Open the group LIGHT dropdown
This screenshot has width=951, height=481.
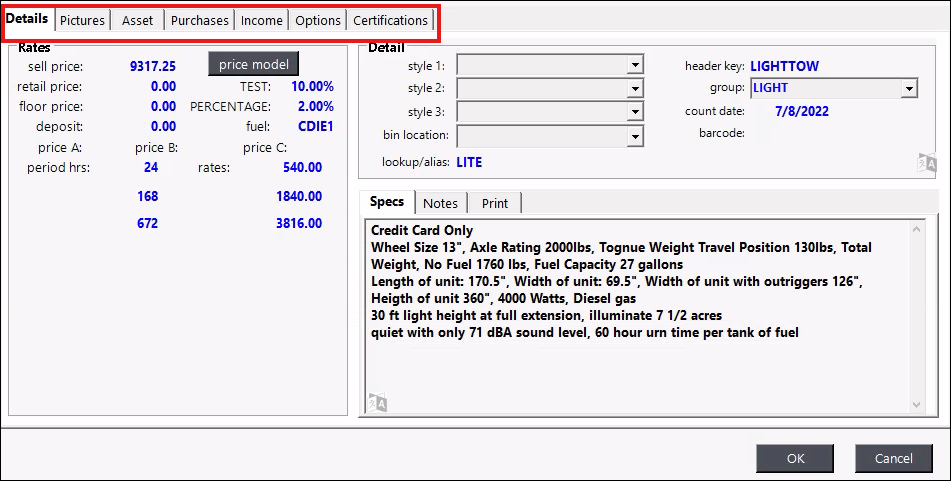tap(909, 88)
